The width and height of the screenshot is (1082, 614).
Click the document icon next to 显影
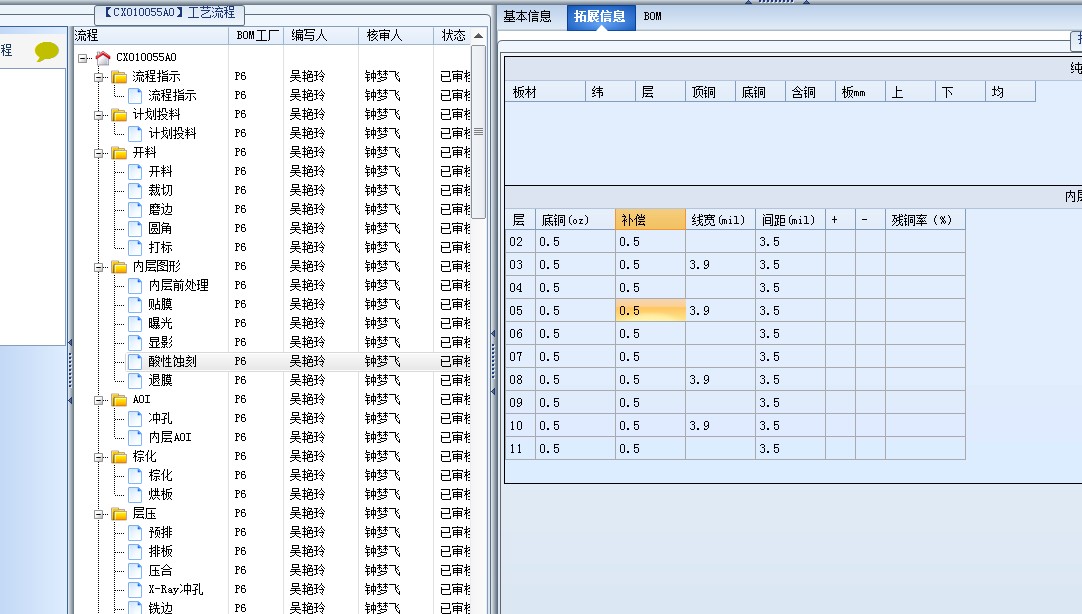(x=135, y=342)
